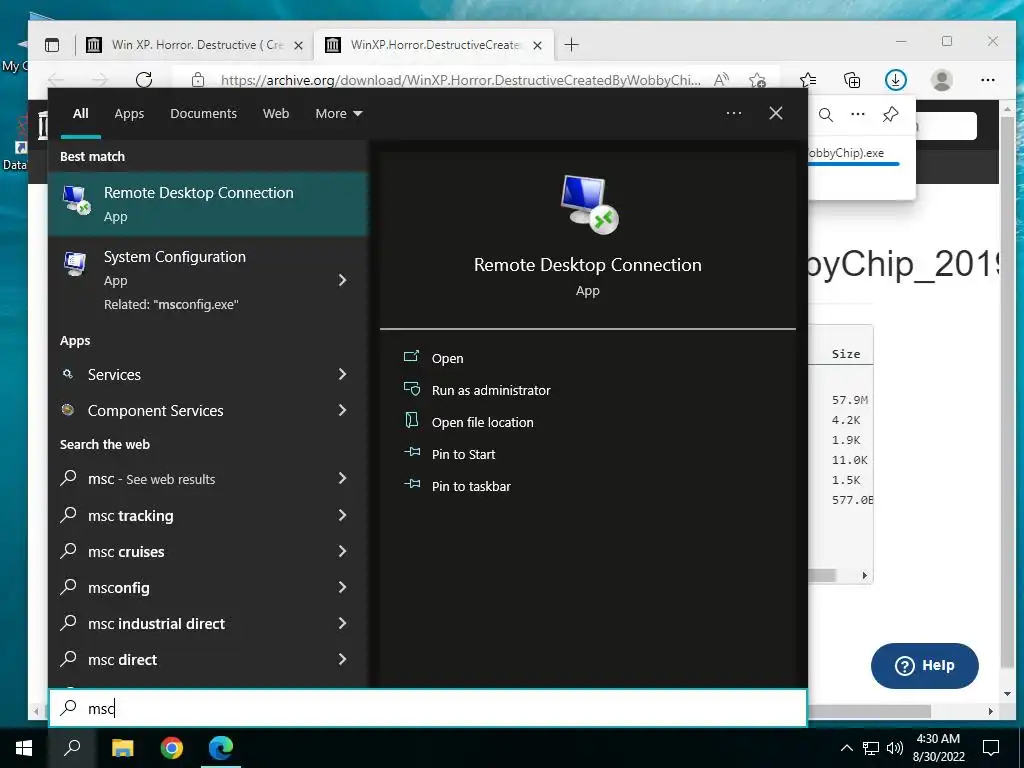Screen dimensions: 1024x768
Task: Open File Explorer from taskbar
Action: (x=122, y=747)
